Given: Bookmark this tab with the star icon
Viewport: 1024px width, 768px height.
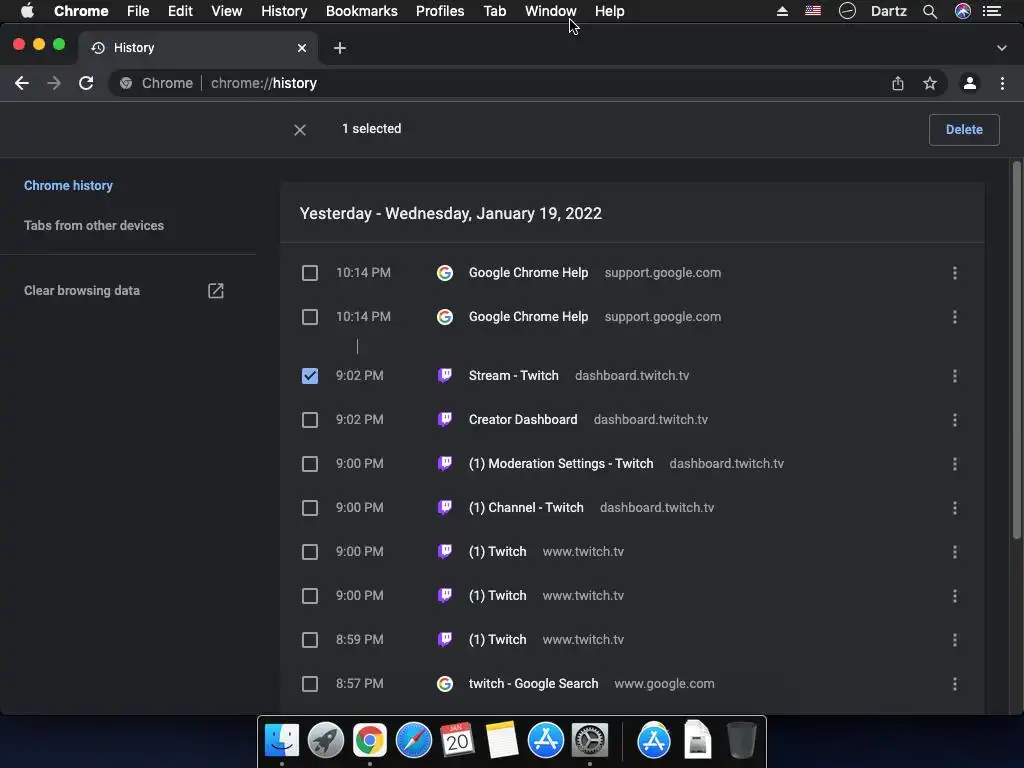Looking at the screenshot, I should pos(930,83).
